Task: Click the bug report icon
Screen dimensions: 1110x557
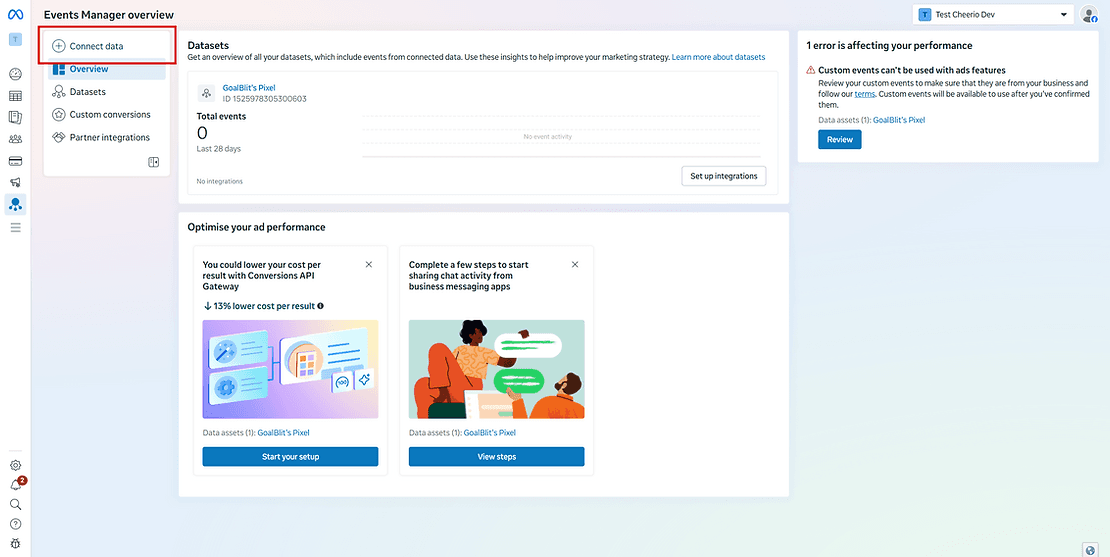Action: [15, 544]
